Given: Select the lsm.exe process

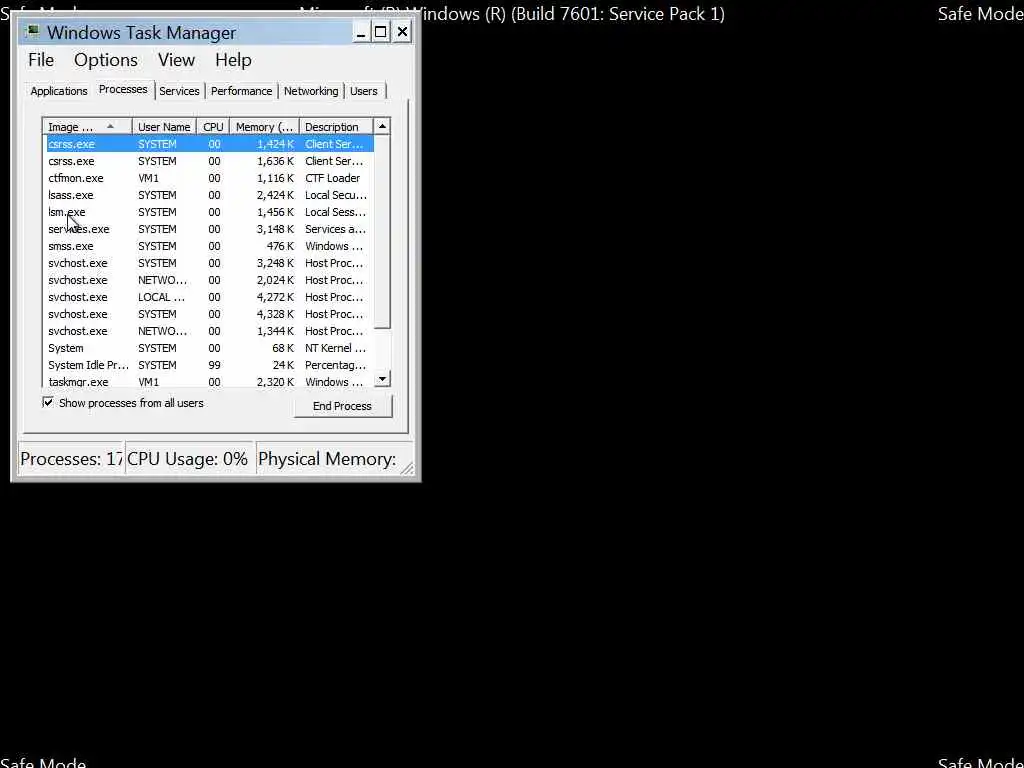Looking at the screenshot, I should 209,212.
